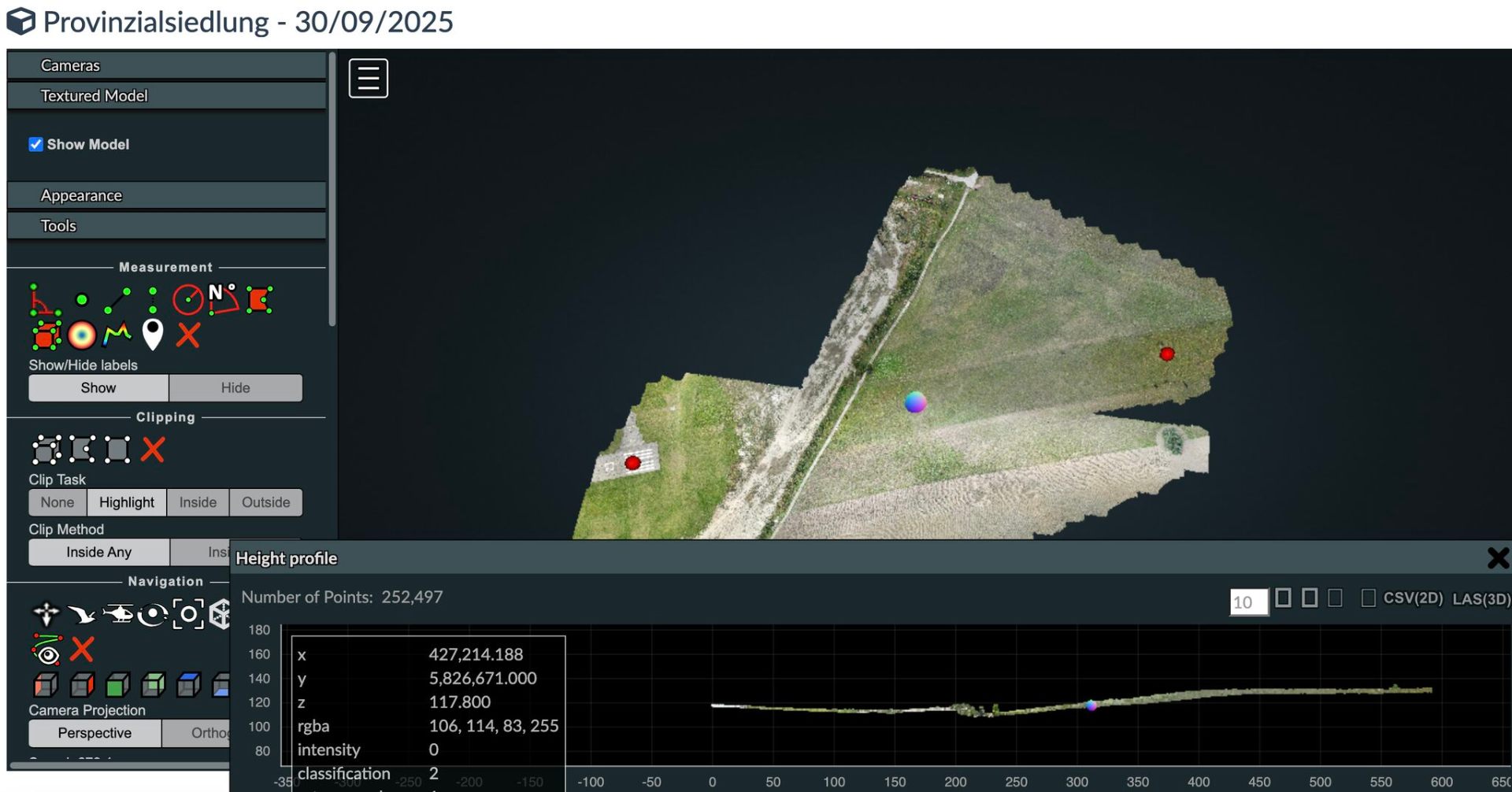Toggle the sidebar hamburger menu
Screen dimensions: 1512x792
(x=369, y=78)
